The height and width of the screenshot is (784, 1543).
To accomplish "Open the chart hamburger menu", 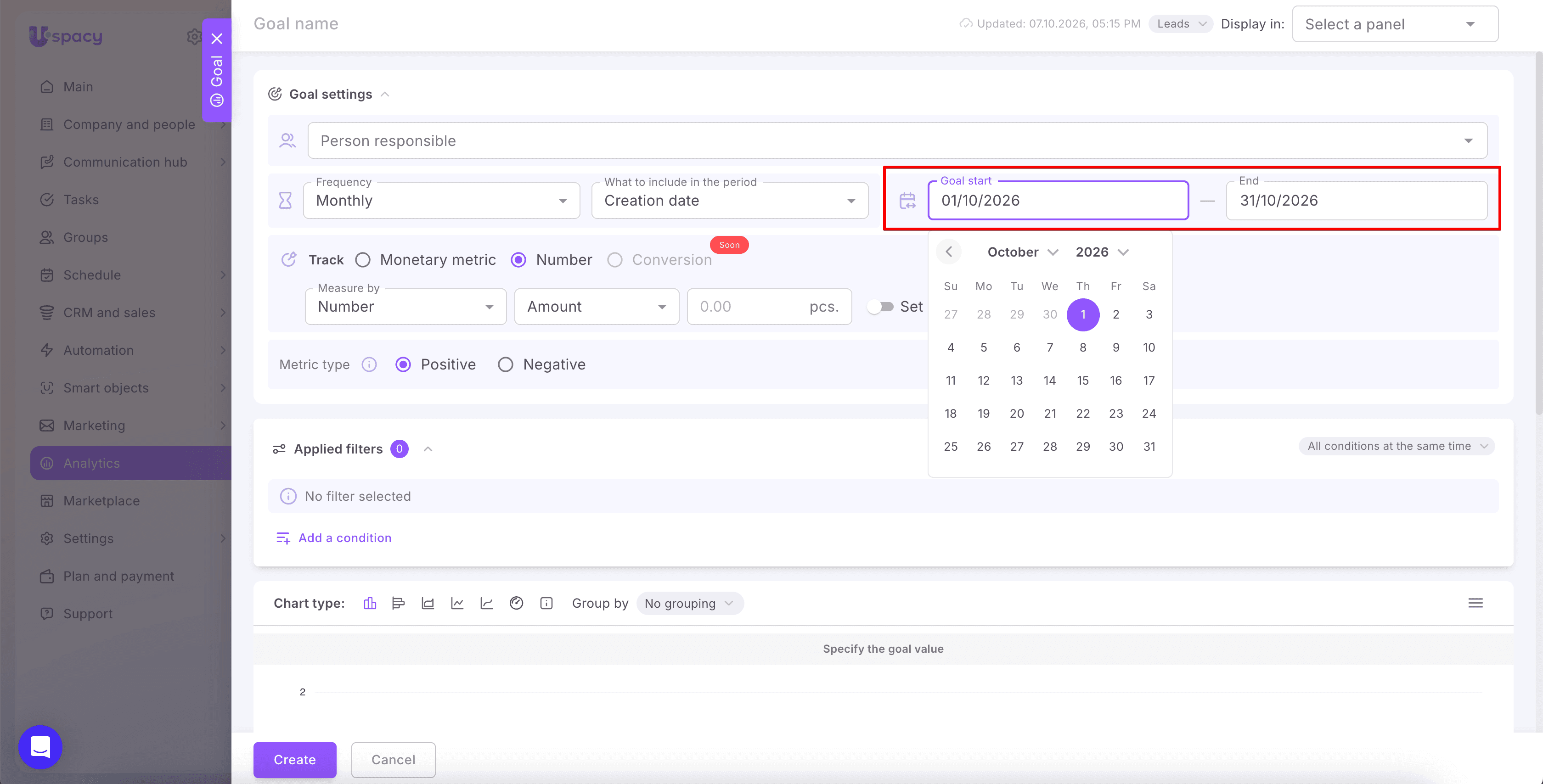I will [1475, 603].
